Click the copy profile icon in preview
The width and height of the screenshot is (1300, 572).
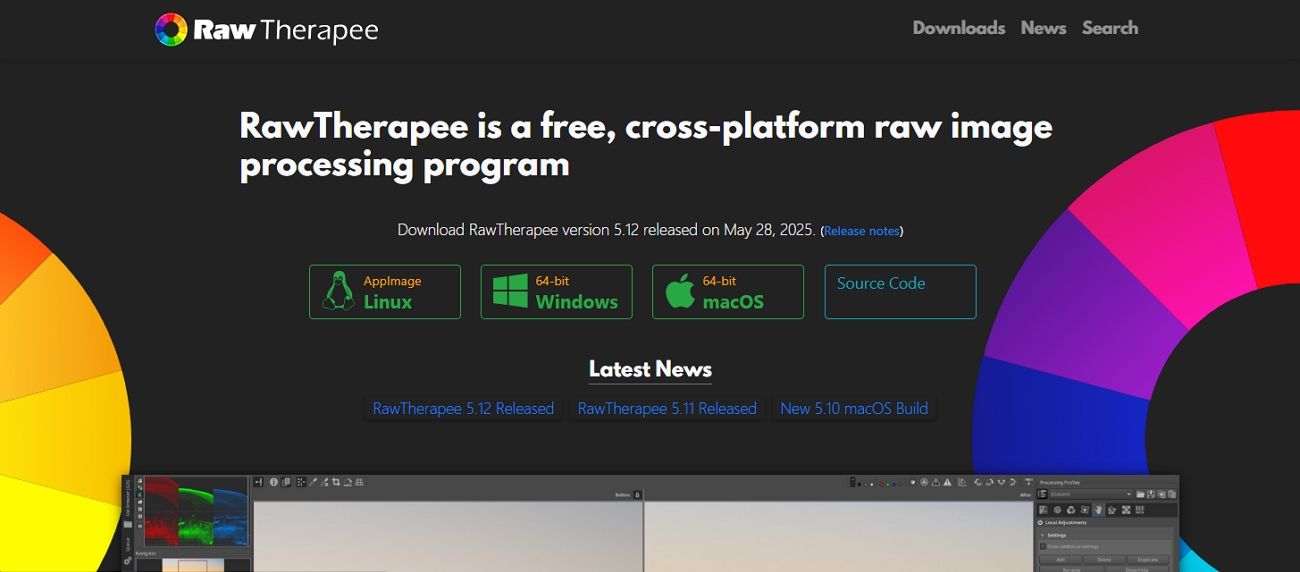1162,494
